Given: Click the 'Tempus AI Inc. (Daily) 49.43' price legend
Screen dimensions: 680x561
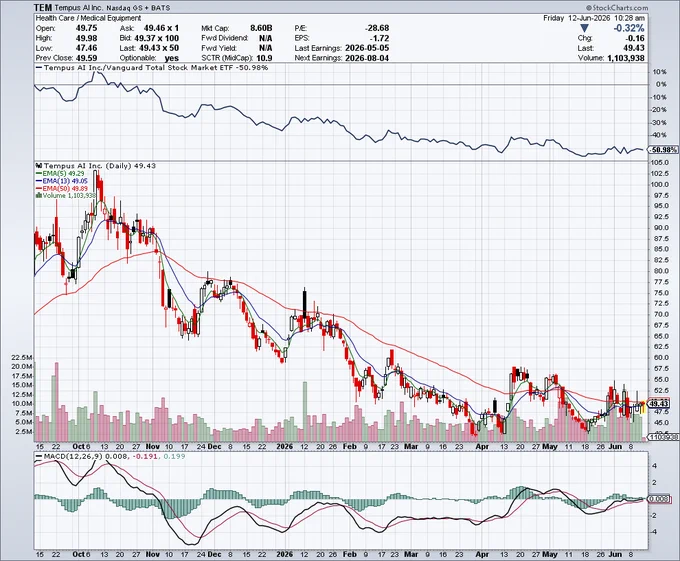Looking at the screenshot, I should point(95,166).
